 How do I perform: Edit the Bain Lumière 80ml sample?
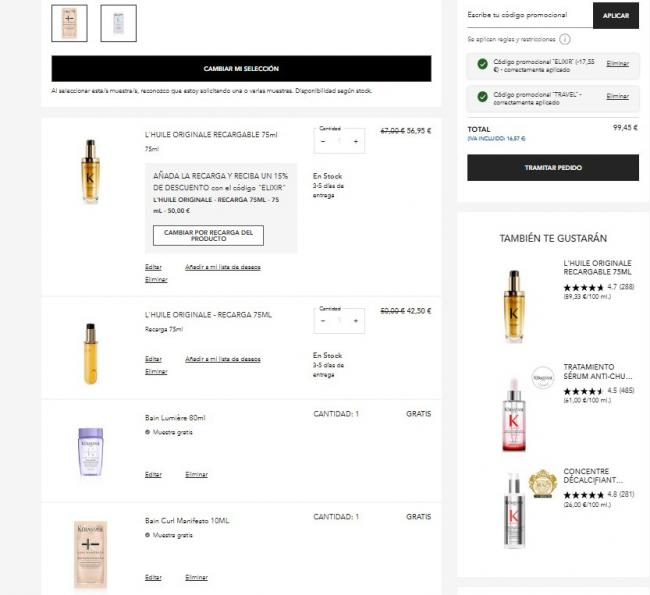tap(153, 475)
